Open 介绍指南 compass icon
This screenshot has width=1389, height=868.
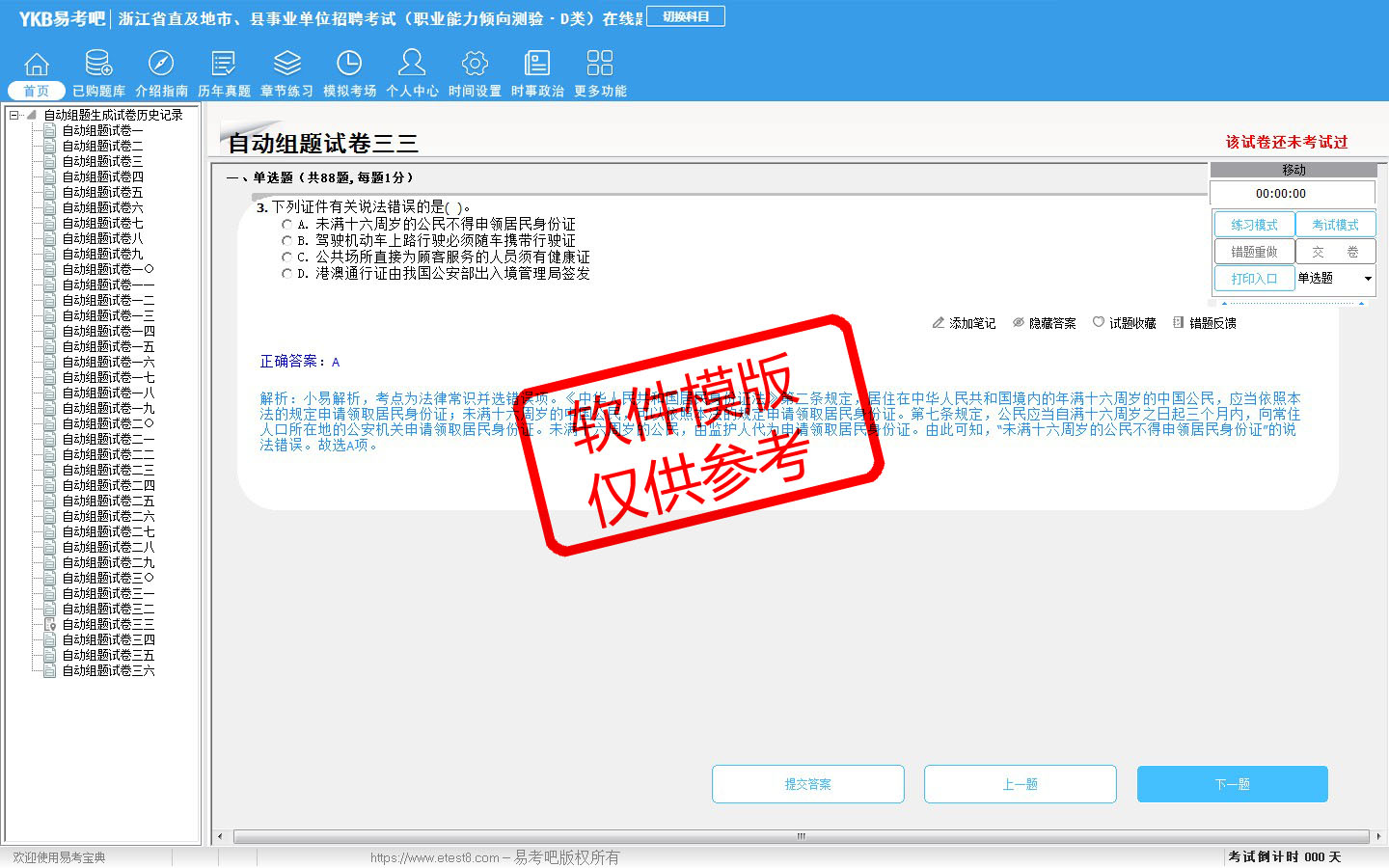click(x=161, y=65)
